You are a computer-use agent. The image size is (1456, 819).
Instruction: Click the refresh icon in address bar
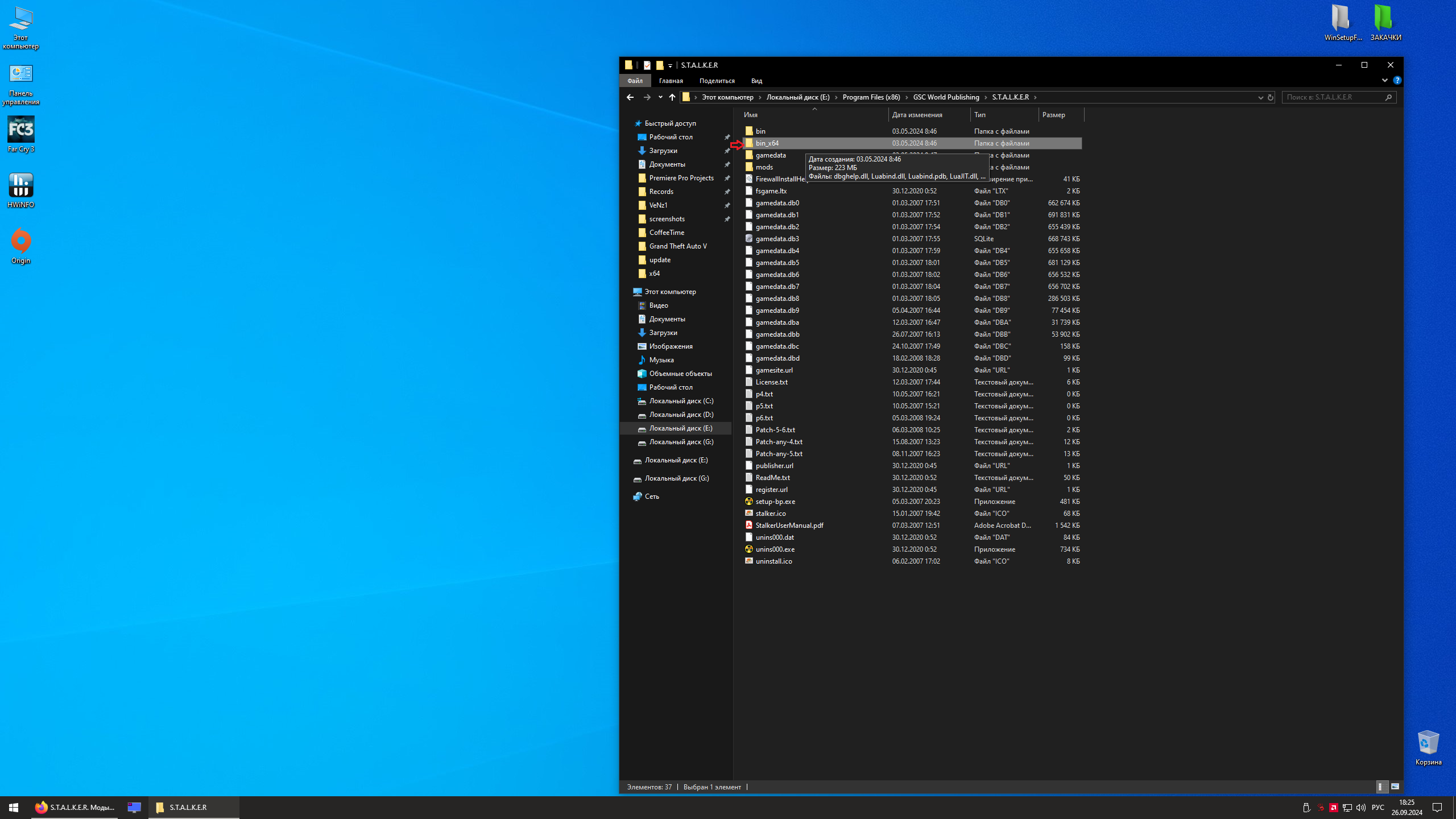[x=1270, y=97]
